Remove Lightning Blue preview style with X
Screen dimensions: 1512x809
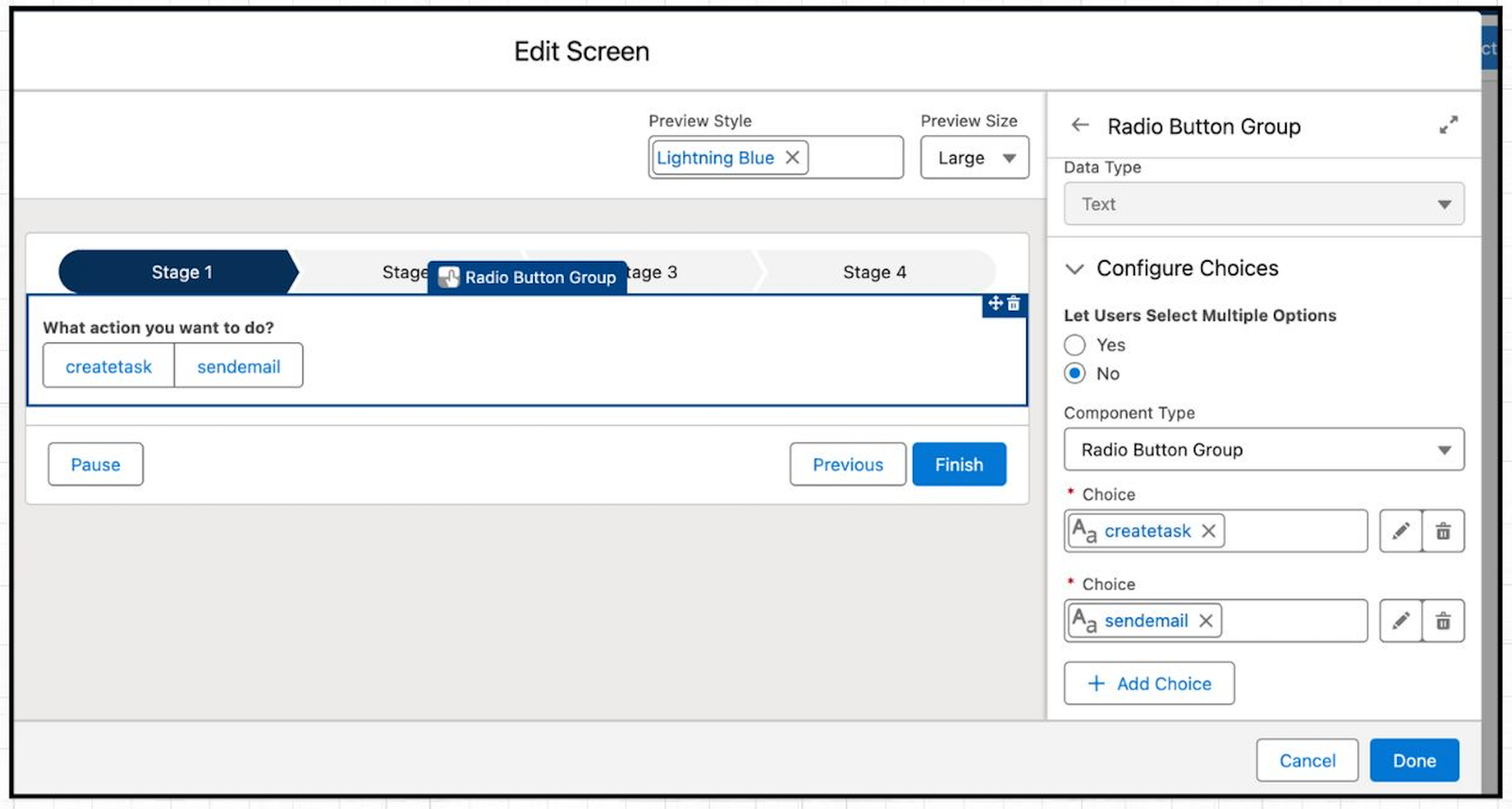click(x=792, y=157)
